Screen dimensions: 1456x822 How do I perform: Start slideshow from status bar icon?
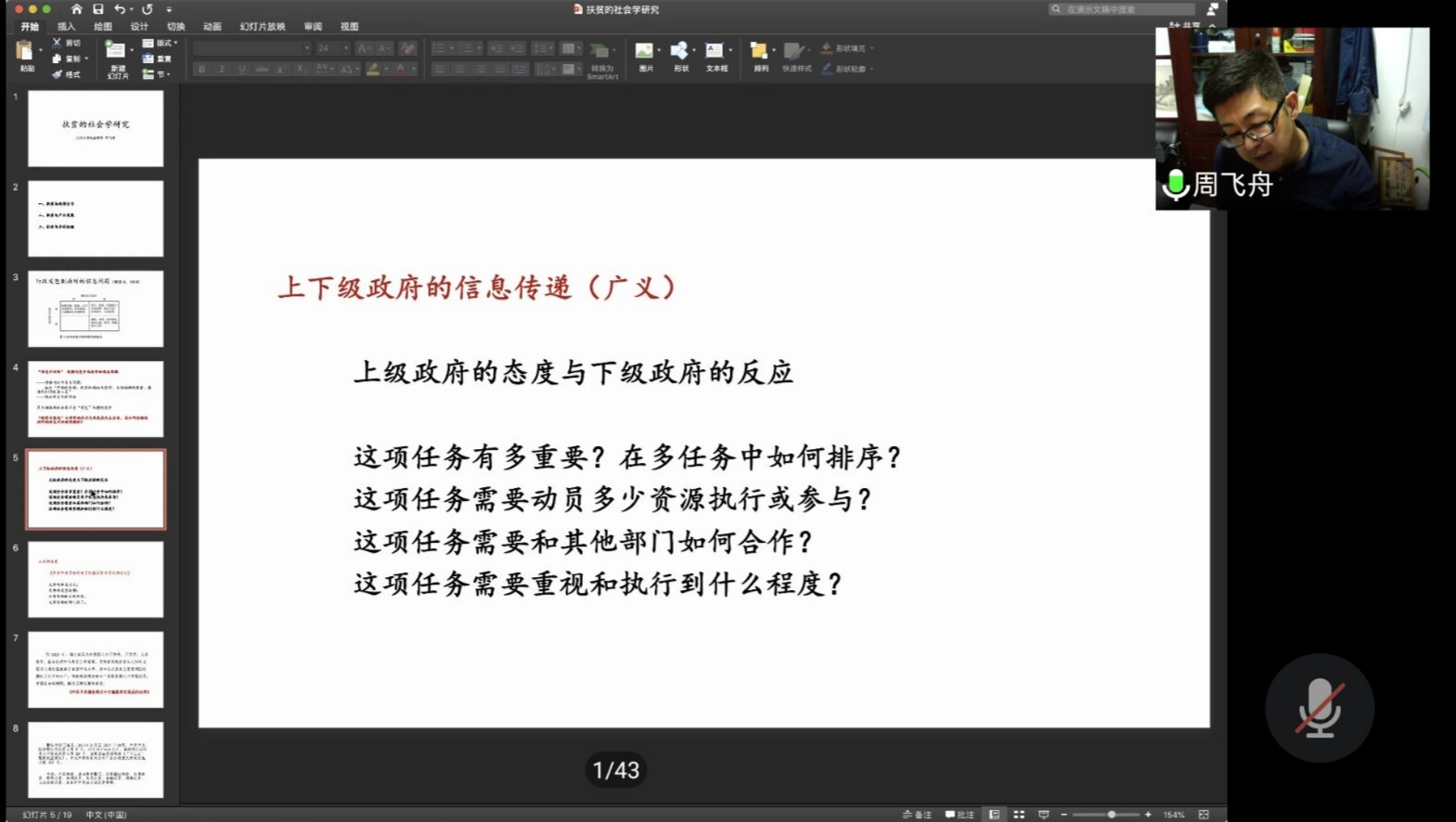click(x=1044, y=815)
